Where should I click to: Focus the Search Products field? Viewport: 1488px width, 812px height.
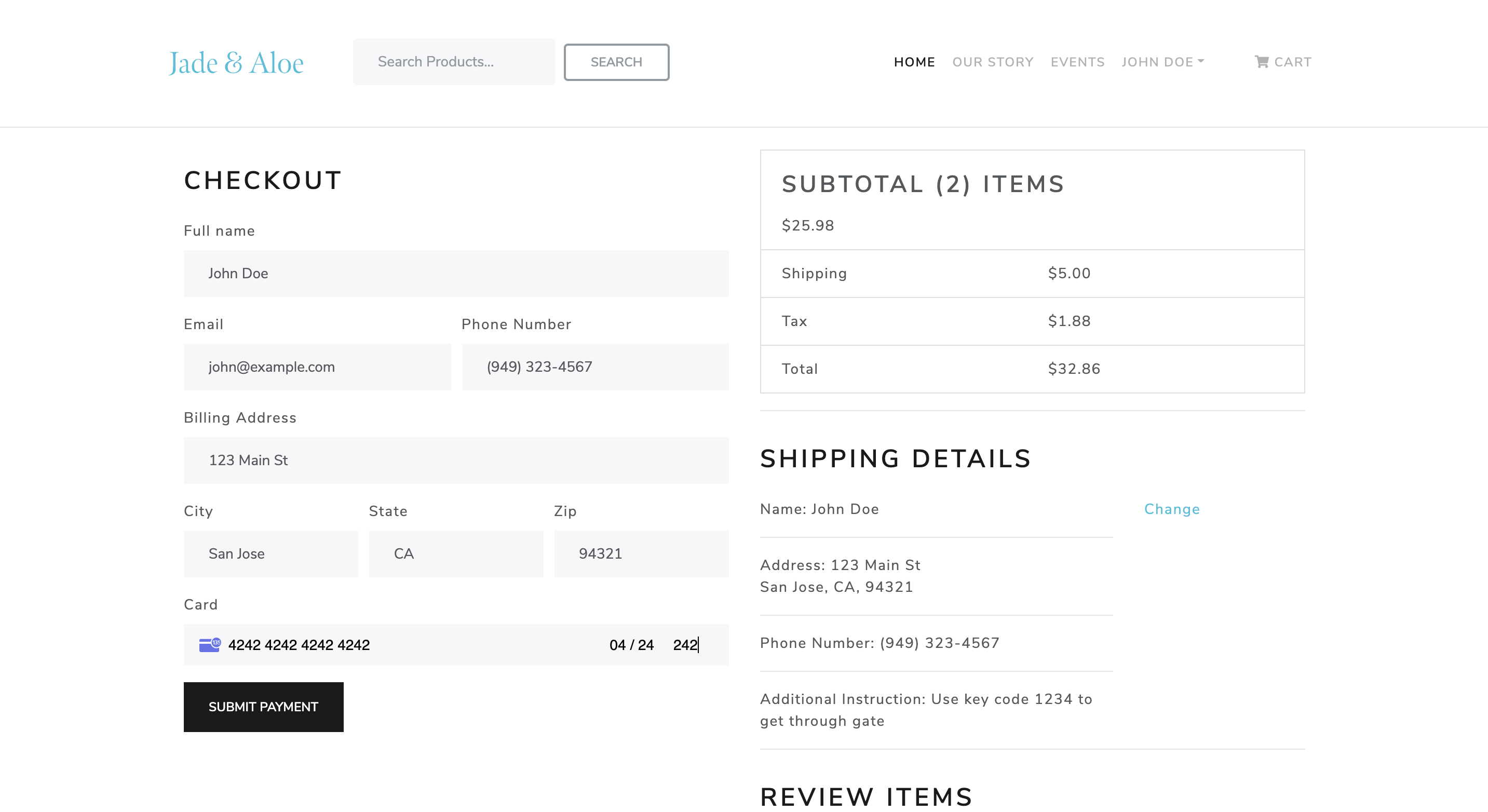(454, 62)
